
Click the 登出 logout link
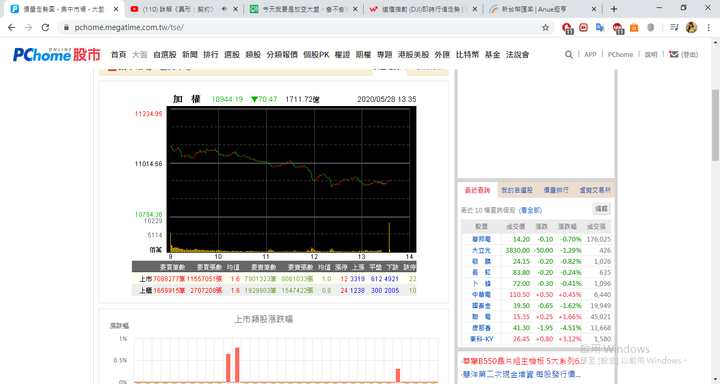(x=689, y=54)
